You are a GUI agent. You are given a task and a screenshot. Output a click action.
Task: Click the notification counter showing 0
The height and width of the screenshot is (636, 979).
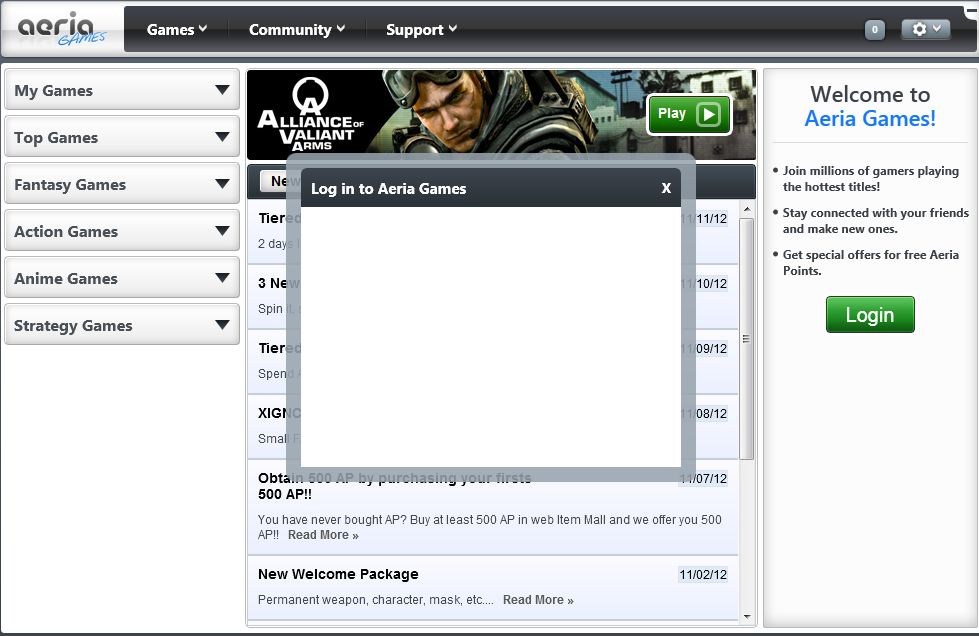point(874,29)
